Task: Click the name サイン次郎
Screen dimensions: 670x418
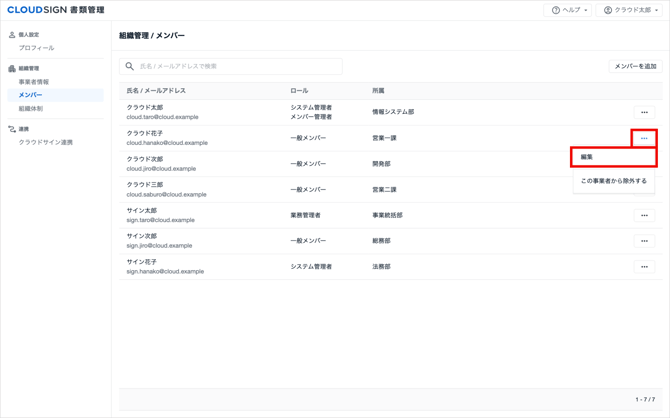Action: (x=142, y=236)
